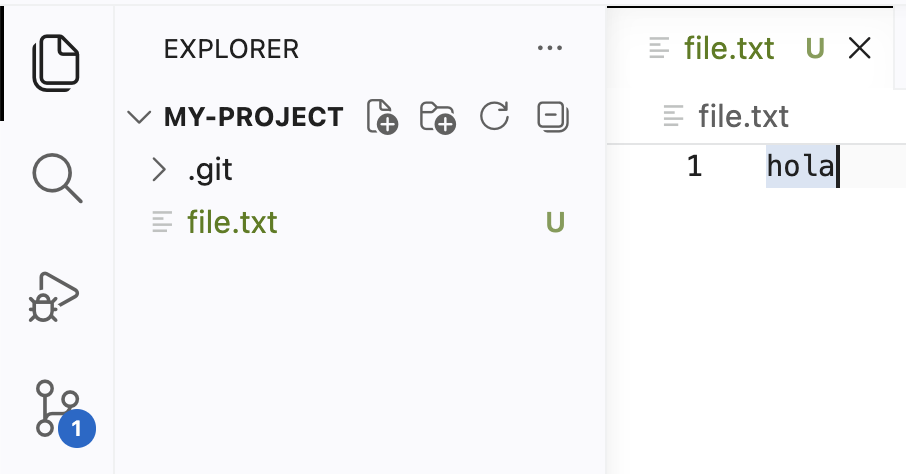Screen dimensions: 906x474
Task: Click line number 1 in the gutter
Action: coord(694,166)
